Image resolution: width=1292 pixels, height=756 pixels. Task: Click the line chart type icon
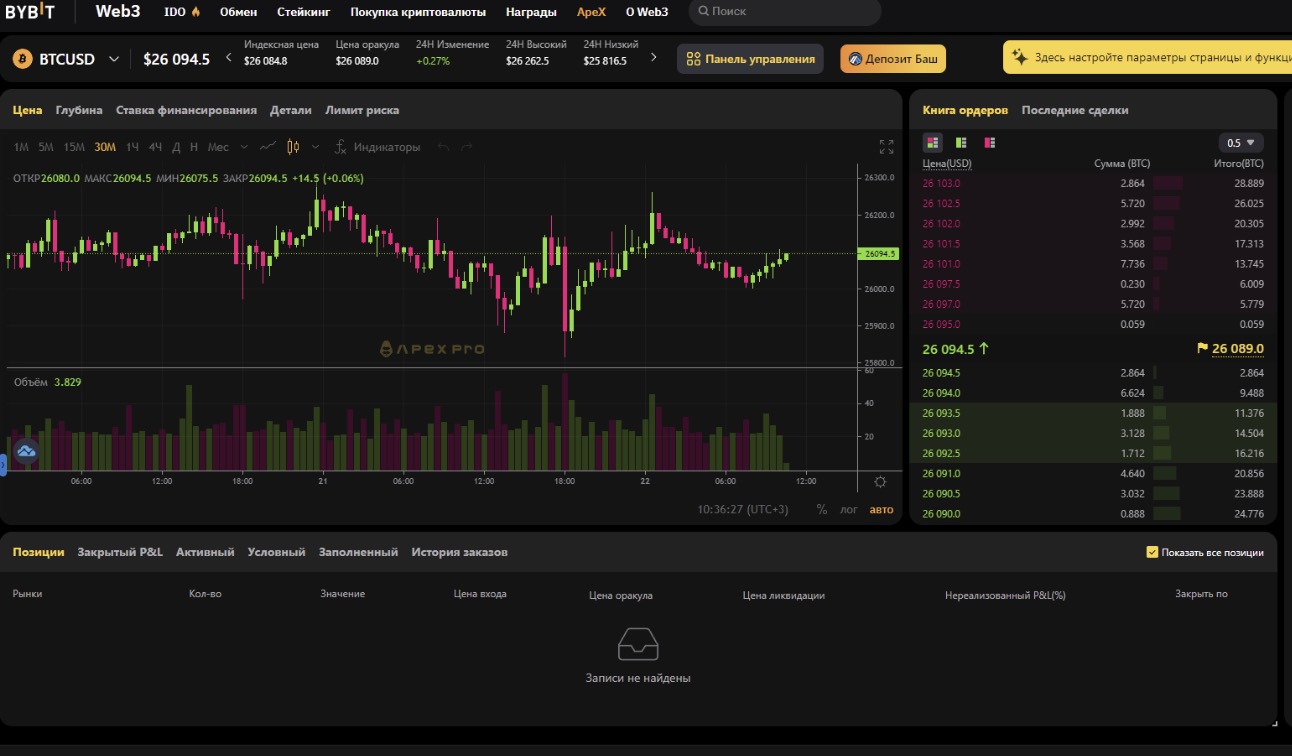[x=267, y=147]
